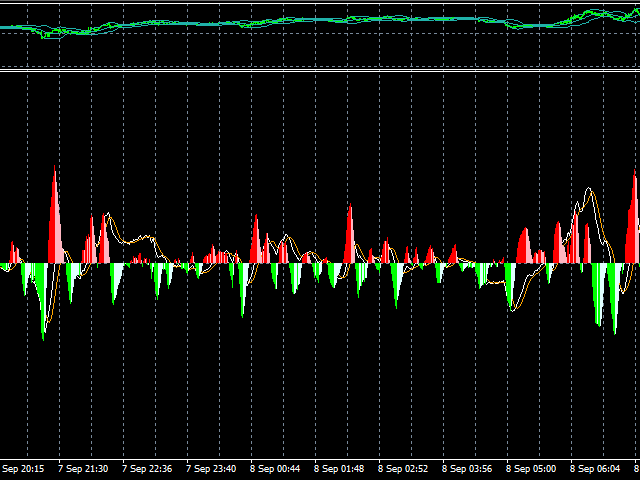Screen dimensions: 640x480
Task: Click the 8 Sep 00:44 time label
Action: (x=275, y=468)
